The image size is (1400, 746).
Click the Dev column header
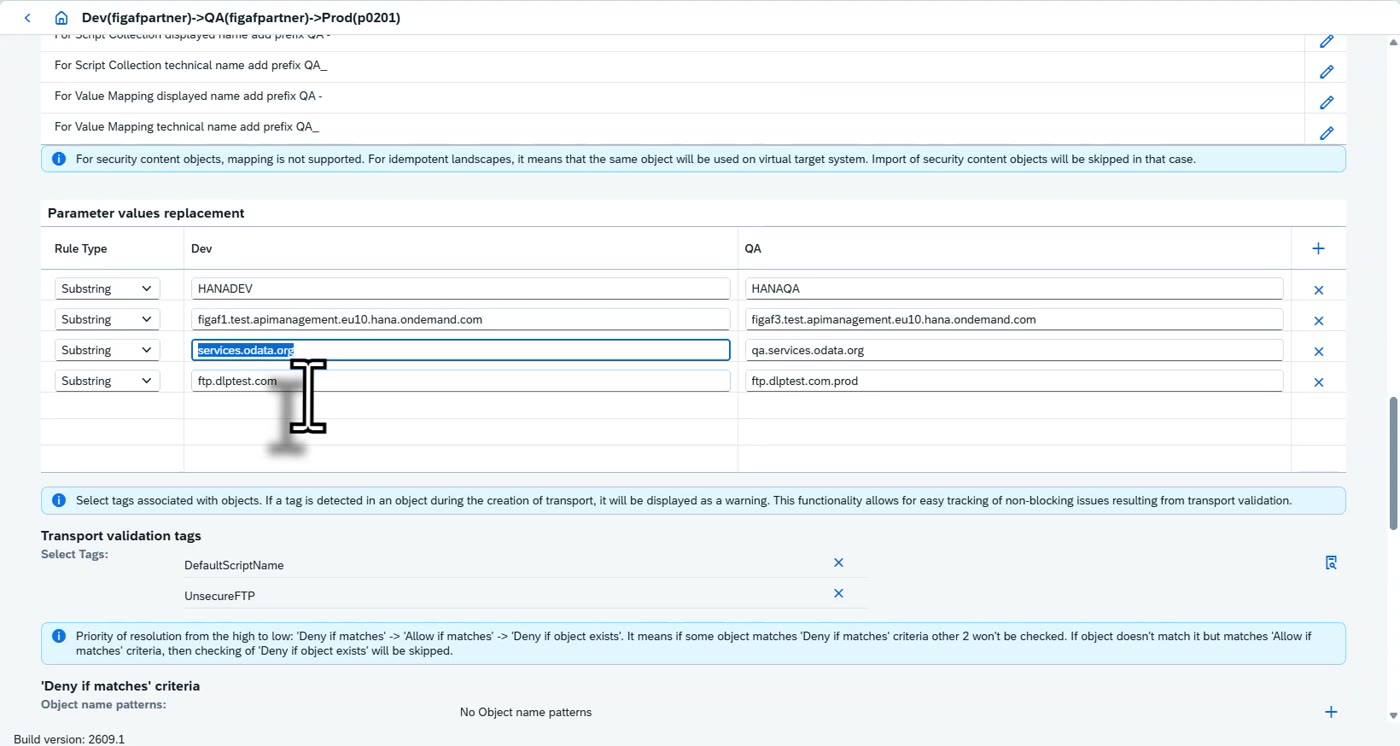[x=201, y=248]
